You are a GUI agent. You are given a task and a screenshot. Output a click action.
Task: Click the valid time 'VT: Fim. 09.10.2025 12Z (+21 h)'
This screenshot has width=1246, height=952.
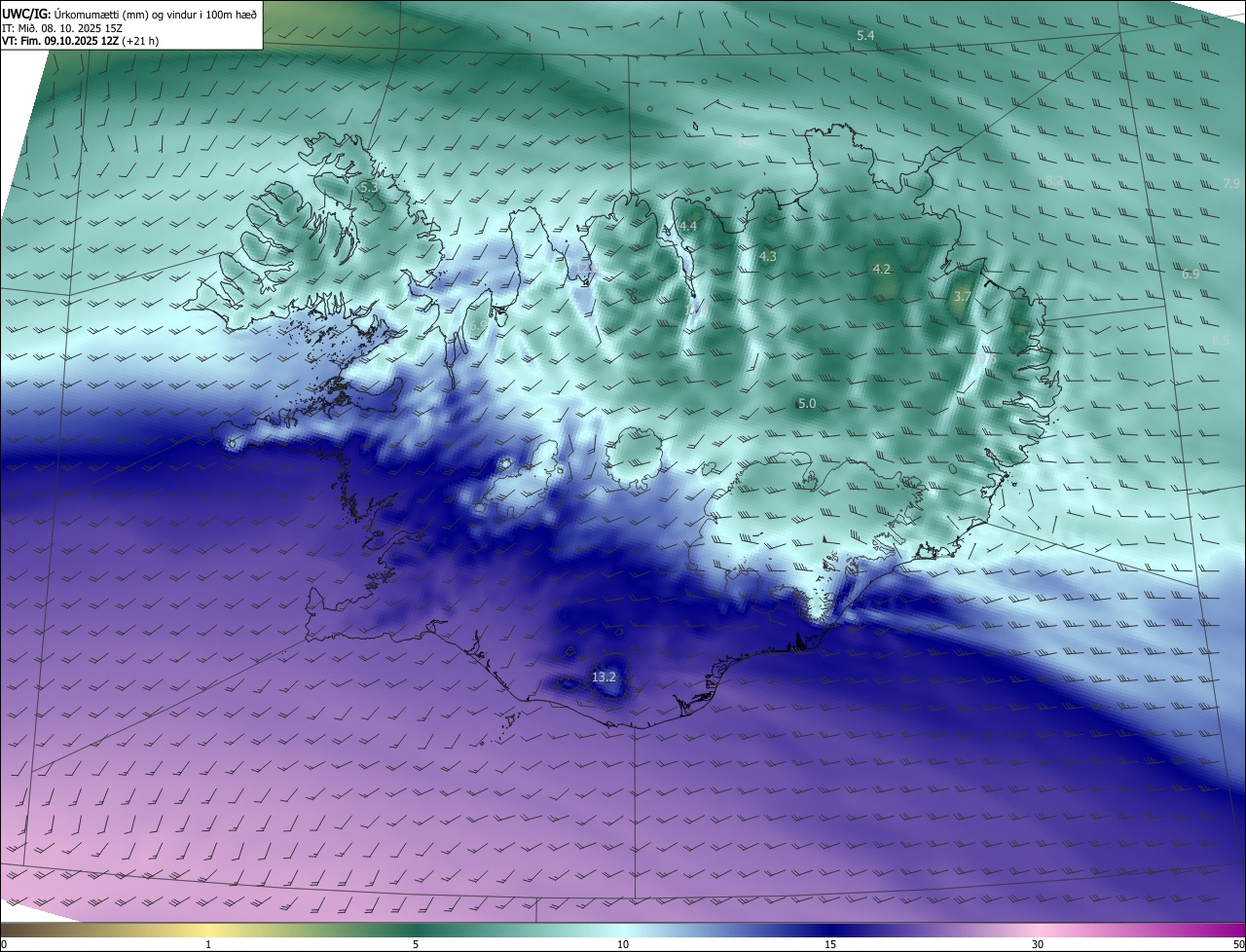81,41
